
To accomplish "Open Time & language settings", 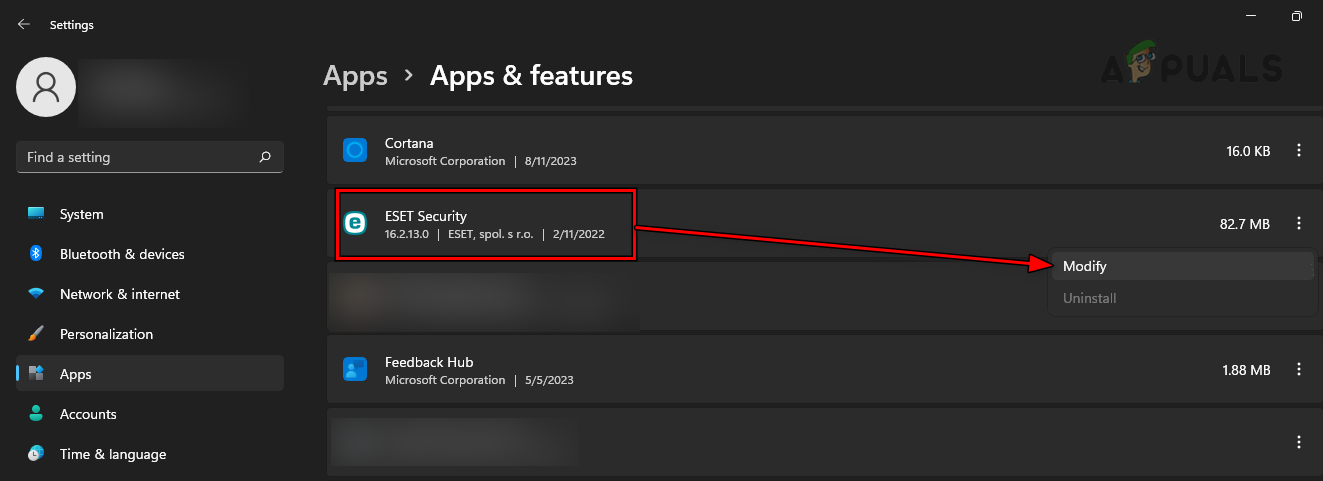I will (112, 454).
